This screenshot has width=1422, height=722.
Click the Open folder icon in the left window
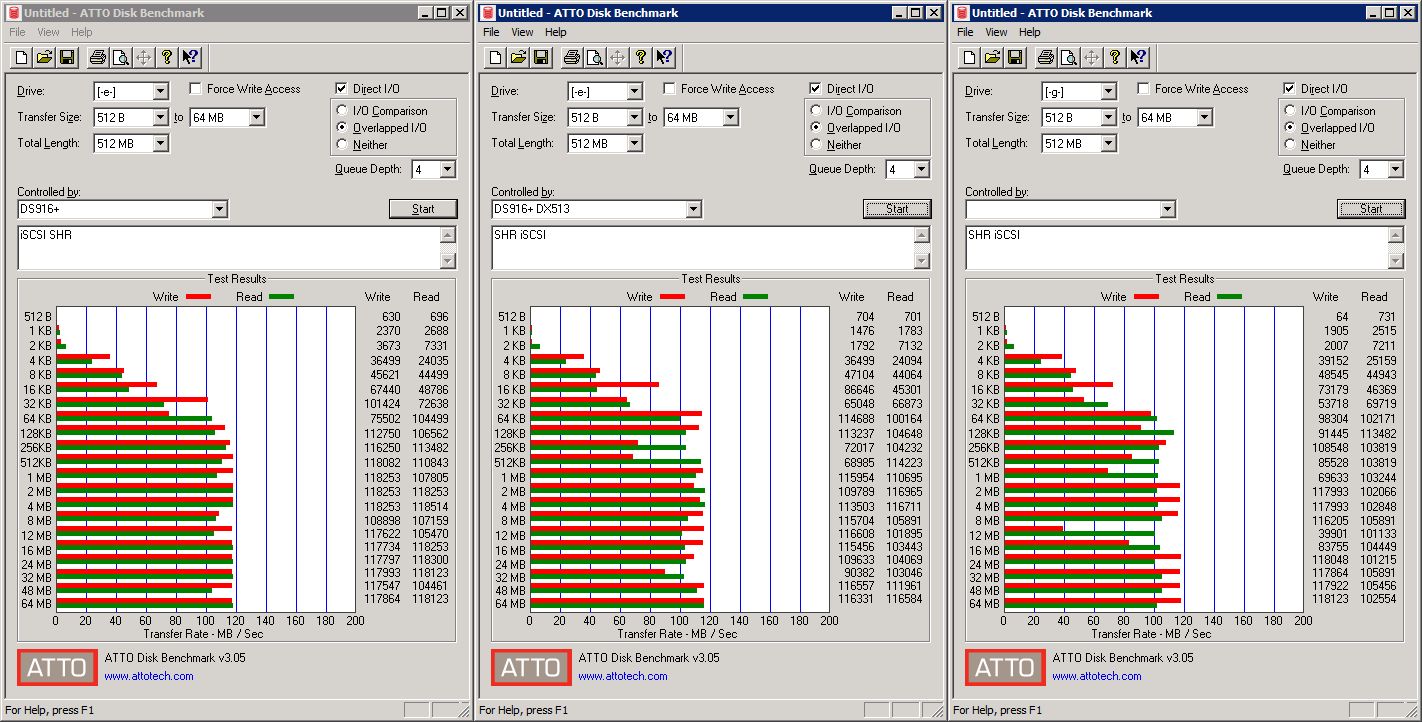(x=44, y=57)
